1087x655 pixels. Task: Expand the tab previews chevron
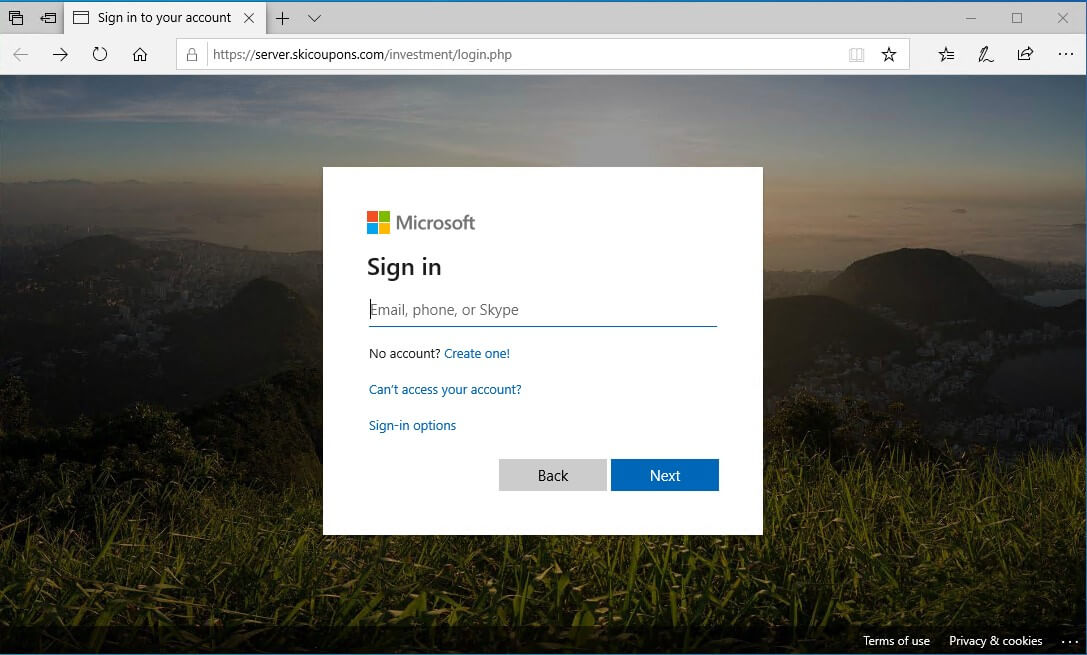[x=314, y=18]
